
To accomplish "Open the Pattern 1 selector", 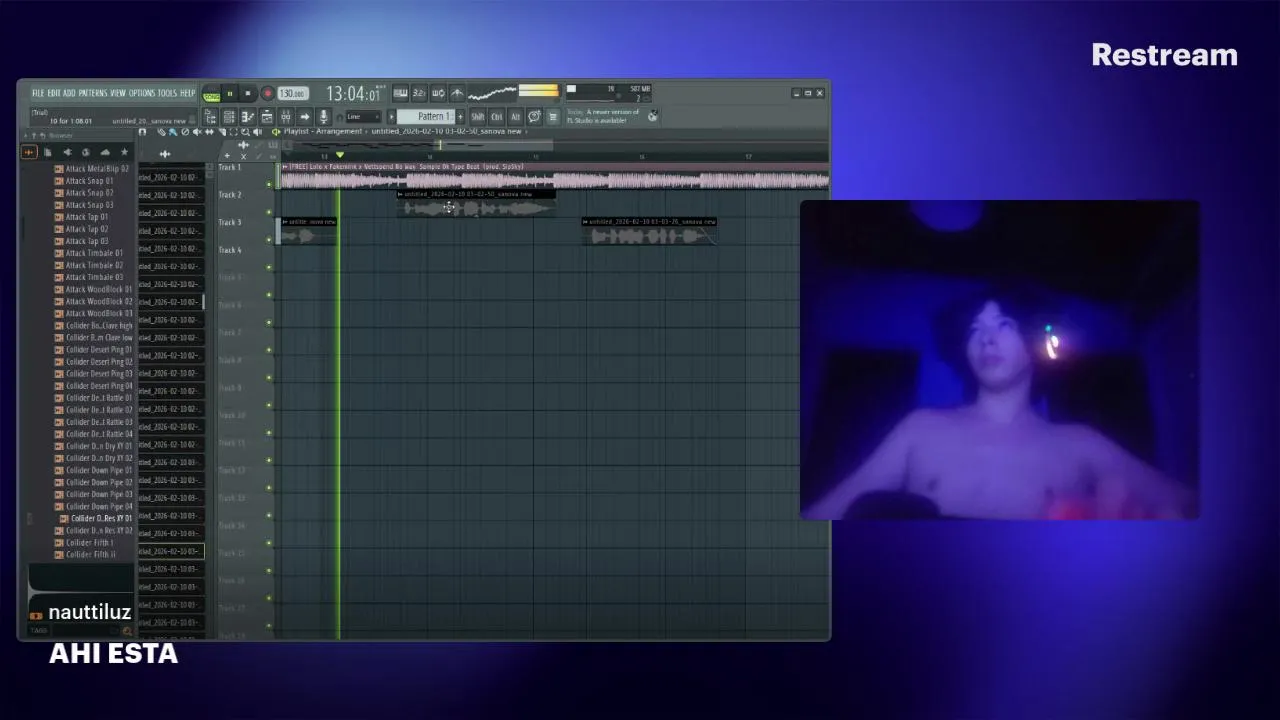I will (426, 116).
